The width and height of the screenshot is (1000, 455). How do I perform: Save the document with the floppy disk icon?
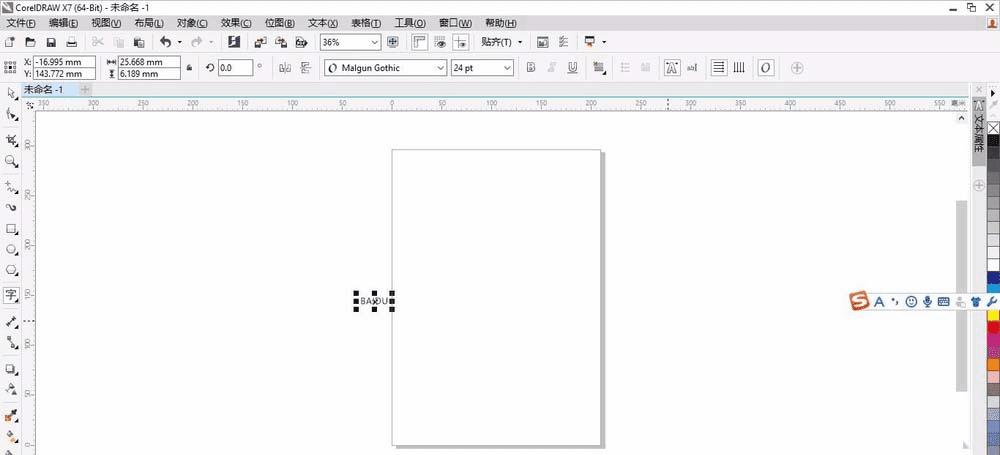tap(51, 42)
